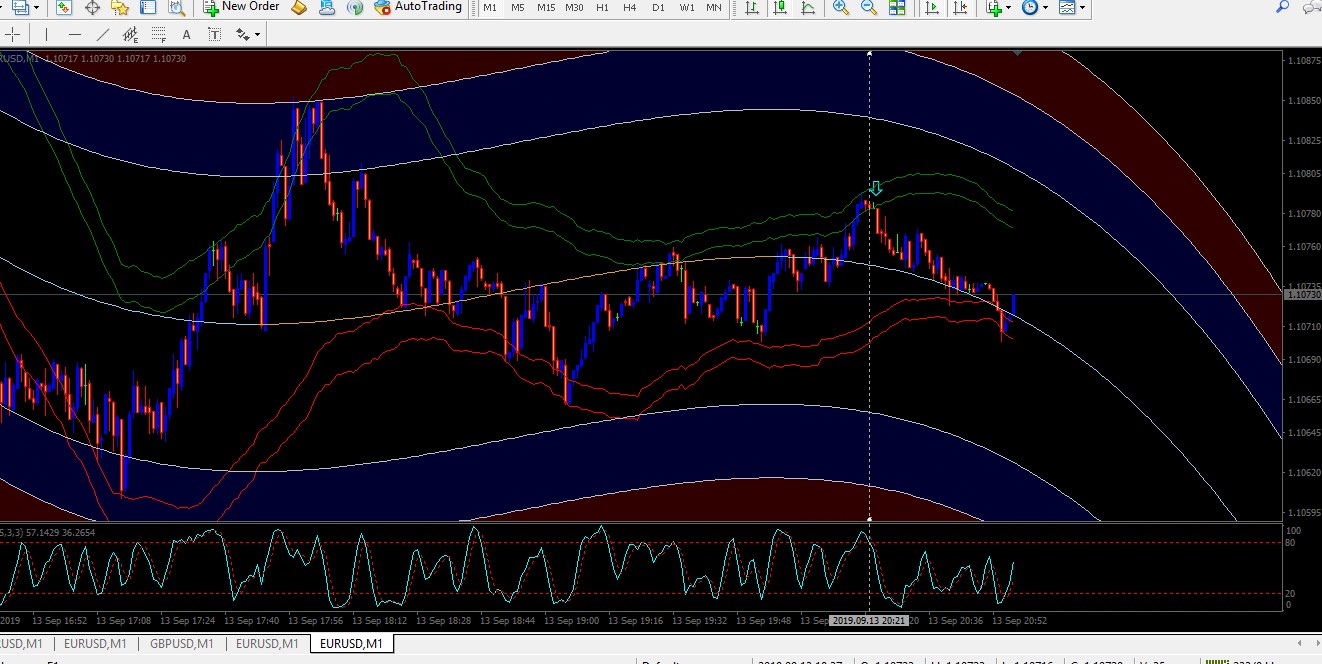
Task: Open the Templates icon
Action: [x=1067, y=8]
